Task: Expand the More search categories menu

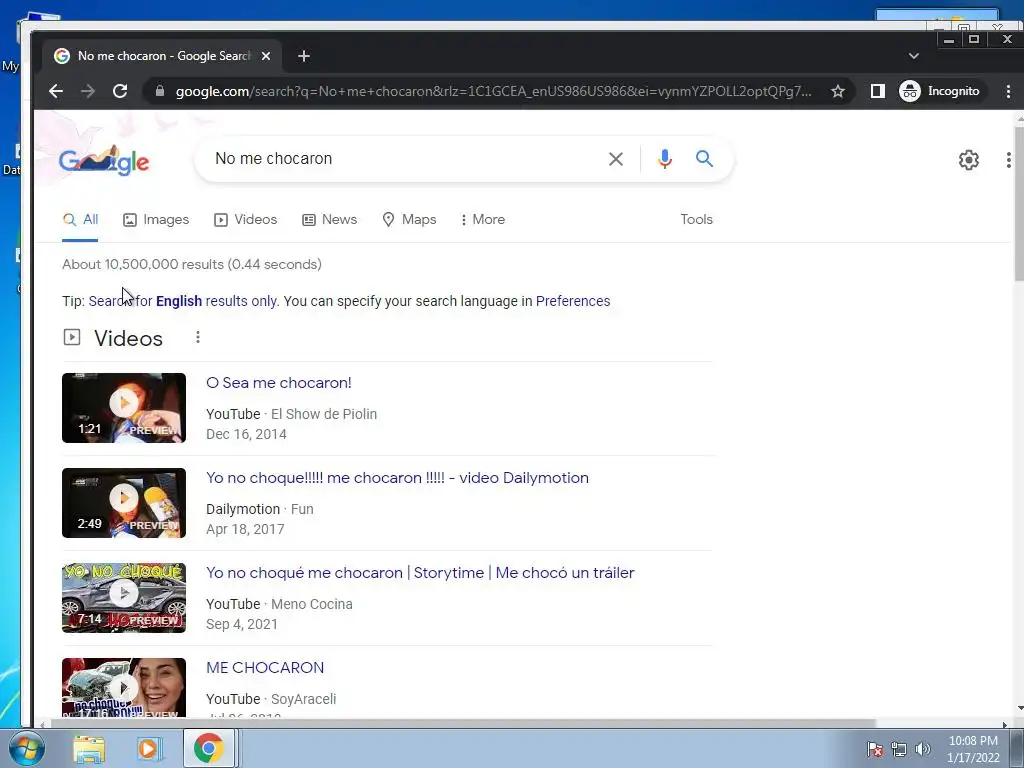Action: point(483,219)
